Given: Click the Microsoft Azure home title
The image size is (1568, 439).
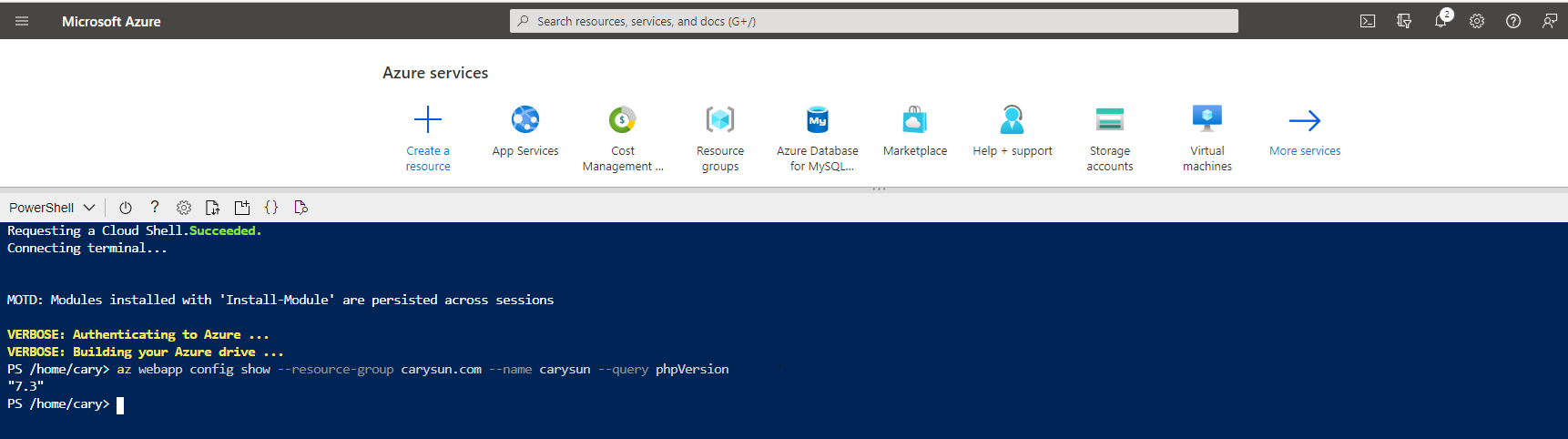Looking at the screenshot, I should 111,21.
